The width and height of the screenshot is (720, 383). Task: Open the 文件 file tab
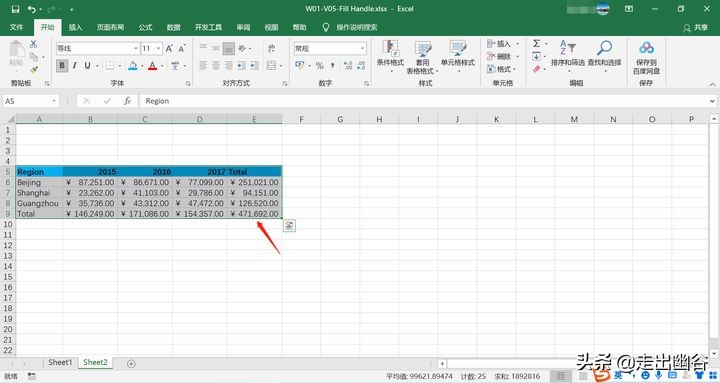pos(16,28)
